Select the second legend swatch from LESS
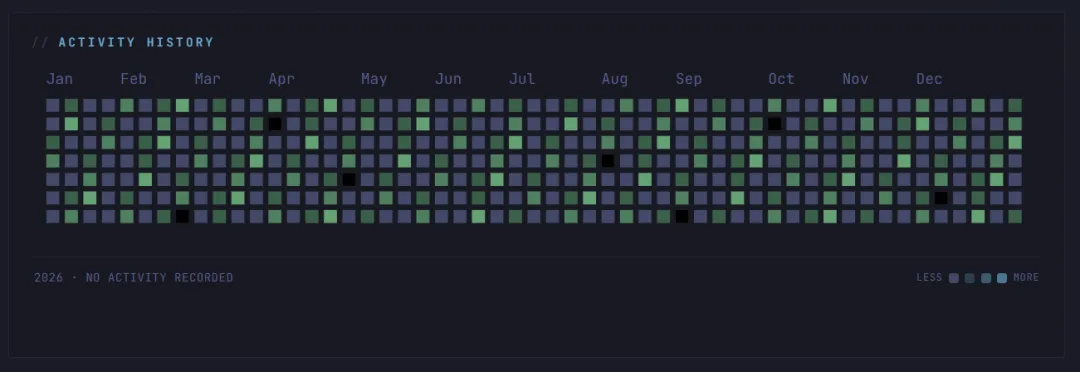1080x372 pixels. pos(970,278)
